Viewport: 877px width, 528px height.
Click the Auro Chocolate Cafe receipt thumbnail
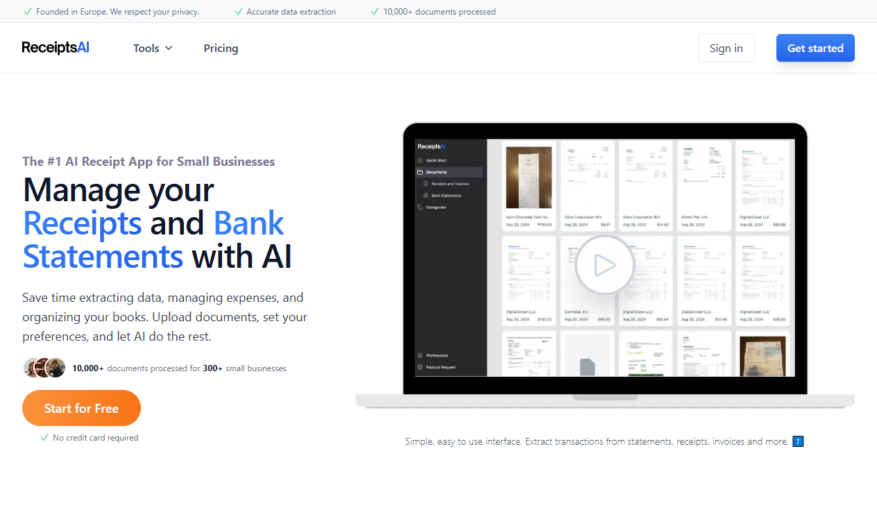tap(529, 178)
